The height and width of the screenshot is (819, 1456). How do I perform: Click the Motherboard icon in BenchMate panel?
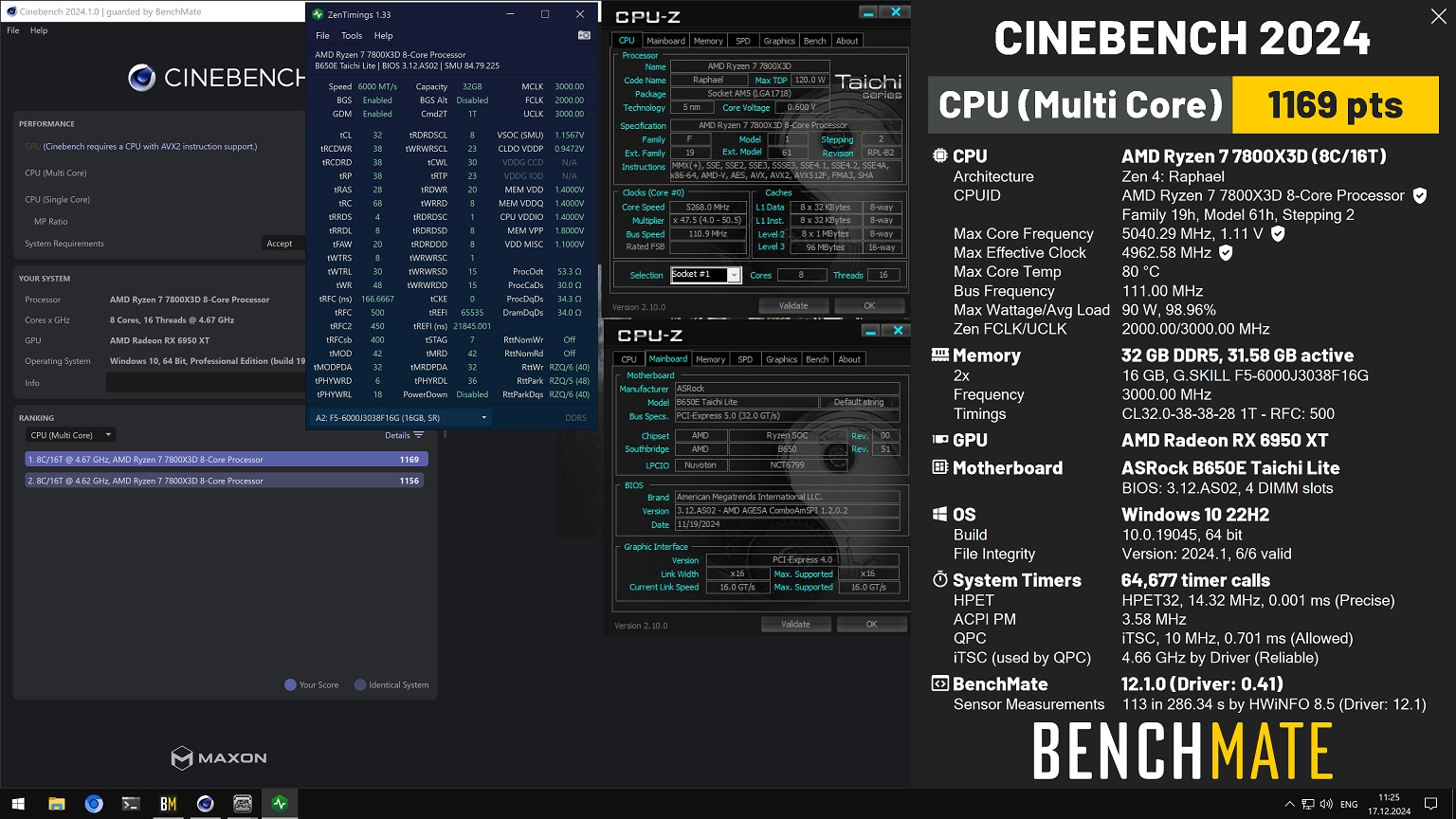pos(939,467)
